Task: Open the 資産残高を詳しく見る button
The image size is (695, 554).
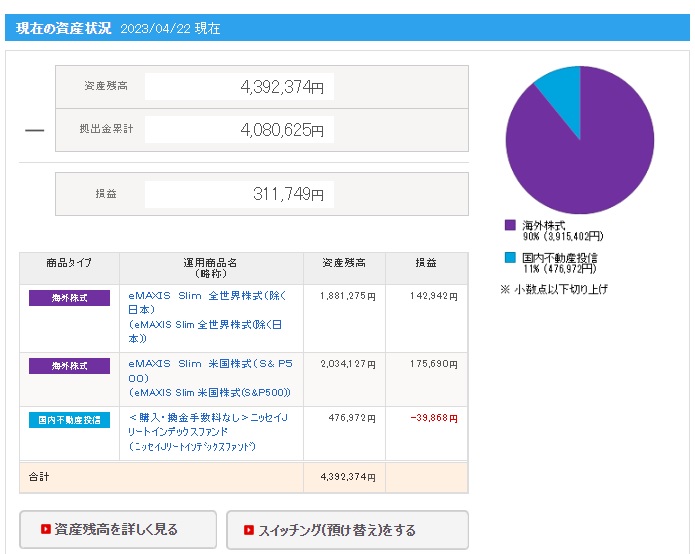Action: [118, 529]
